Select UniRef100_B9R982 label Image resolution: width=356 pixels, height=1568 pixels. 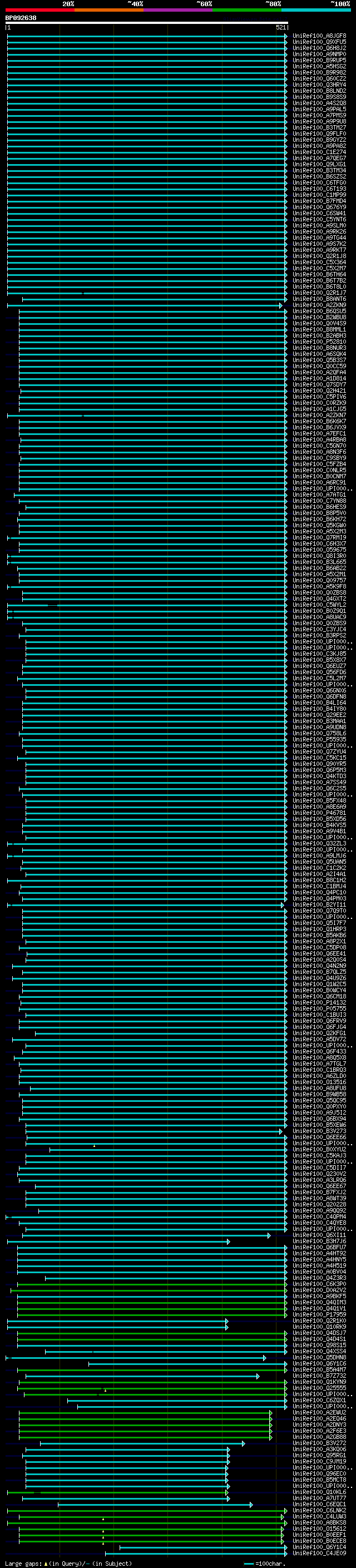(x=319, y=72)
